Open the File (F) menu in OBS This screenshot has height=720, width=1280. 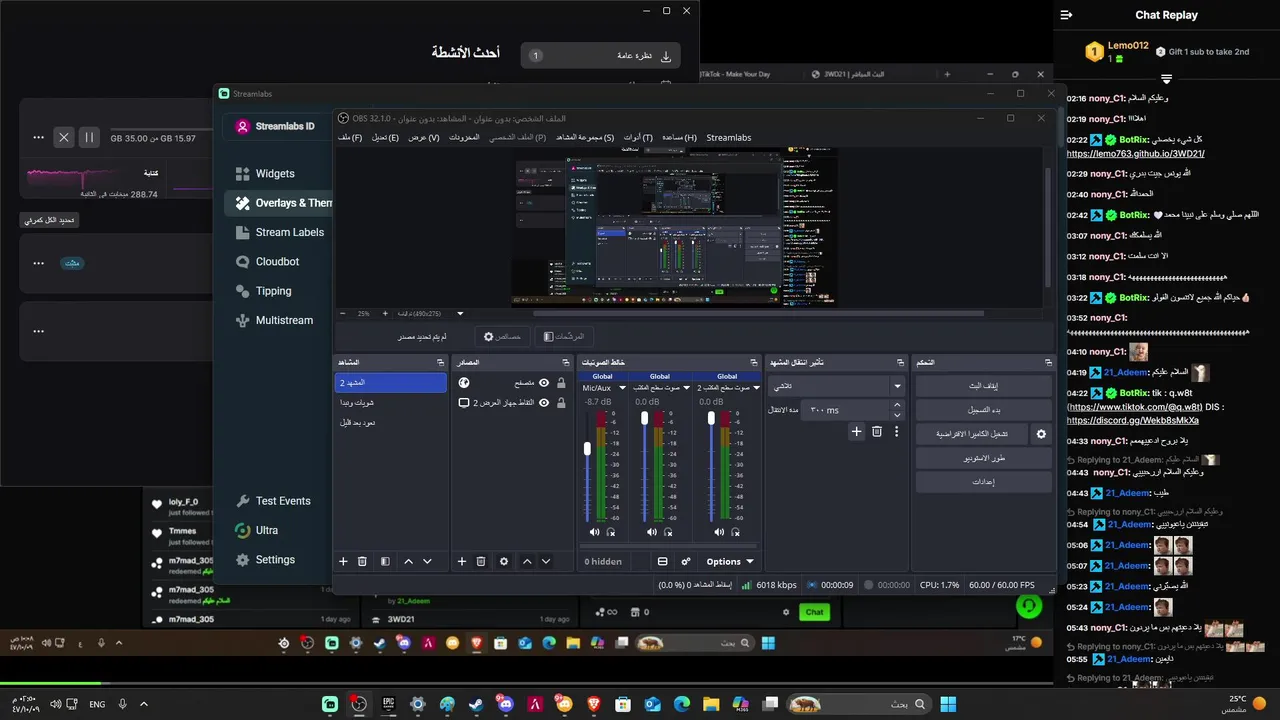click(350, 138)
